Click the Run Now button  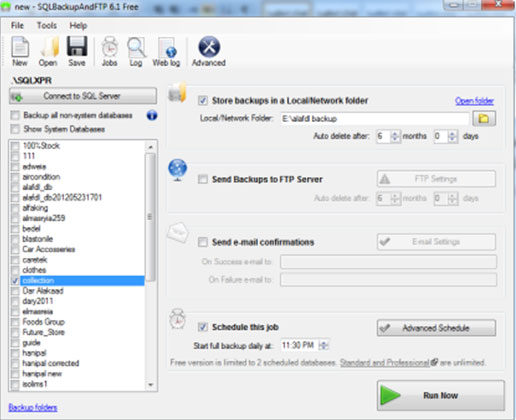coord(441,395)
